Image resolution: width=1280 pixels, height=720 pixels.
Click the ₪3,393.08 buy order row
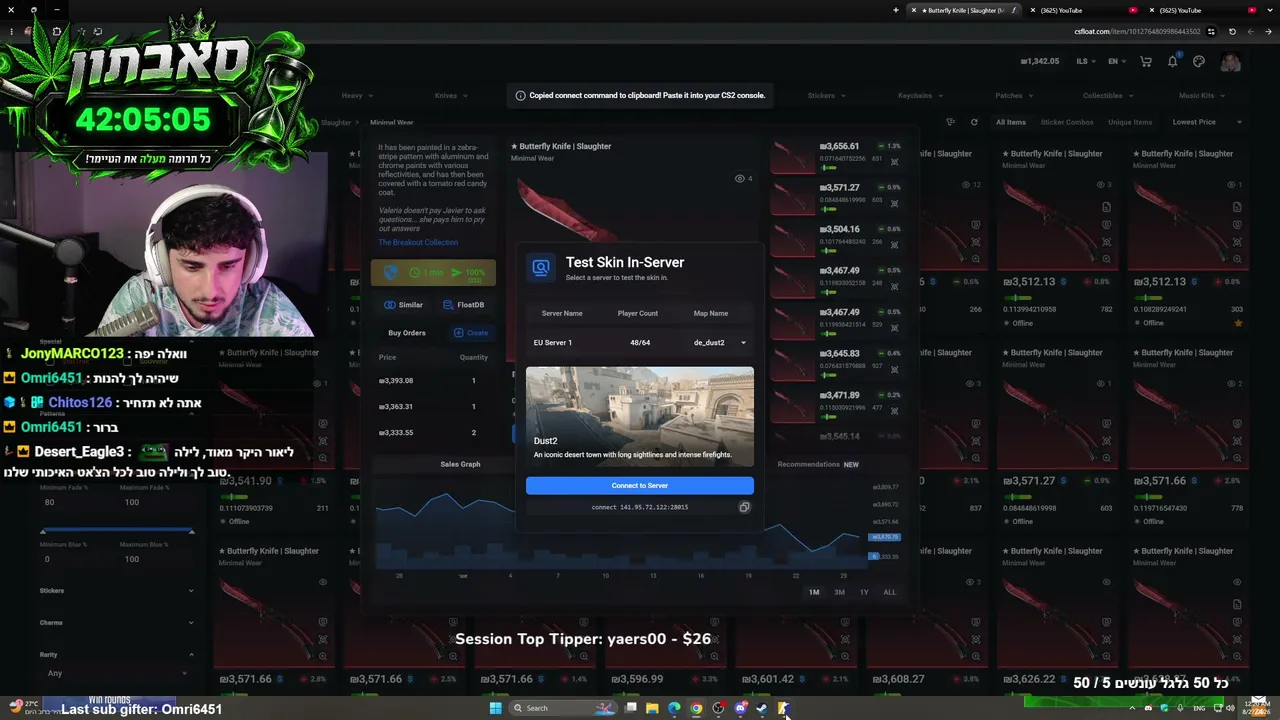(x=433, y=381)
